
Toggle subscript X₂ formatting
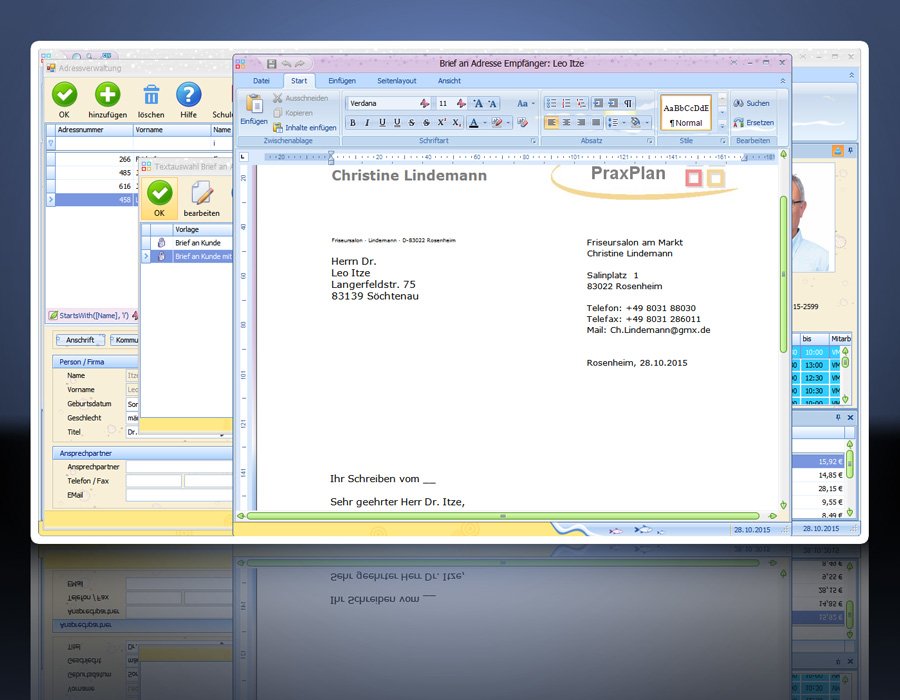[456, 122]
